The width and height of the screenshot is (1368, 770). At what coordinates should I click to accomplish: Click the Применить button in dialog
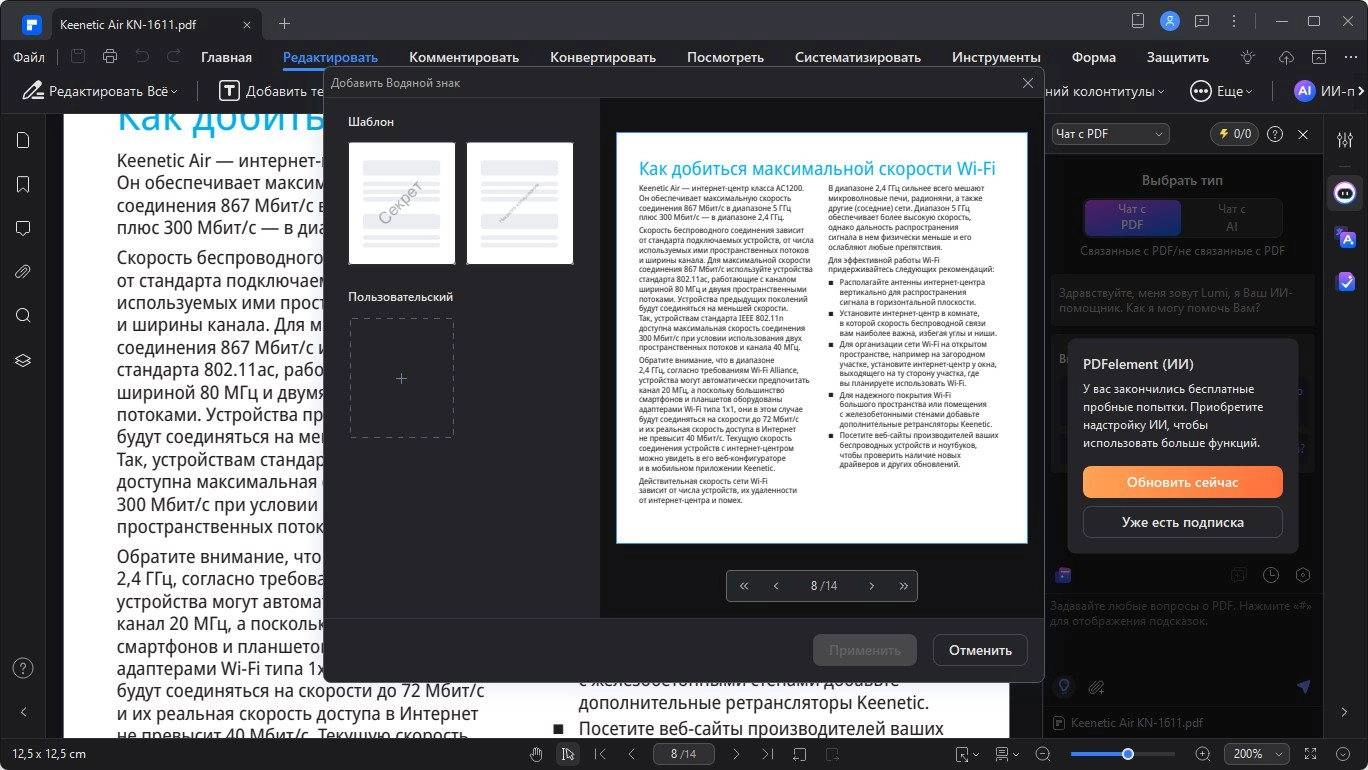pyautogui.click(x=865, y=650)
